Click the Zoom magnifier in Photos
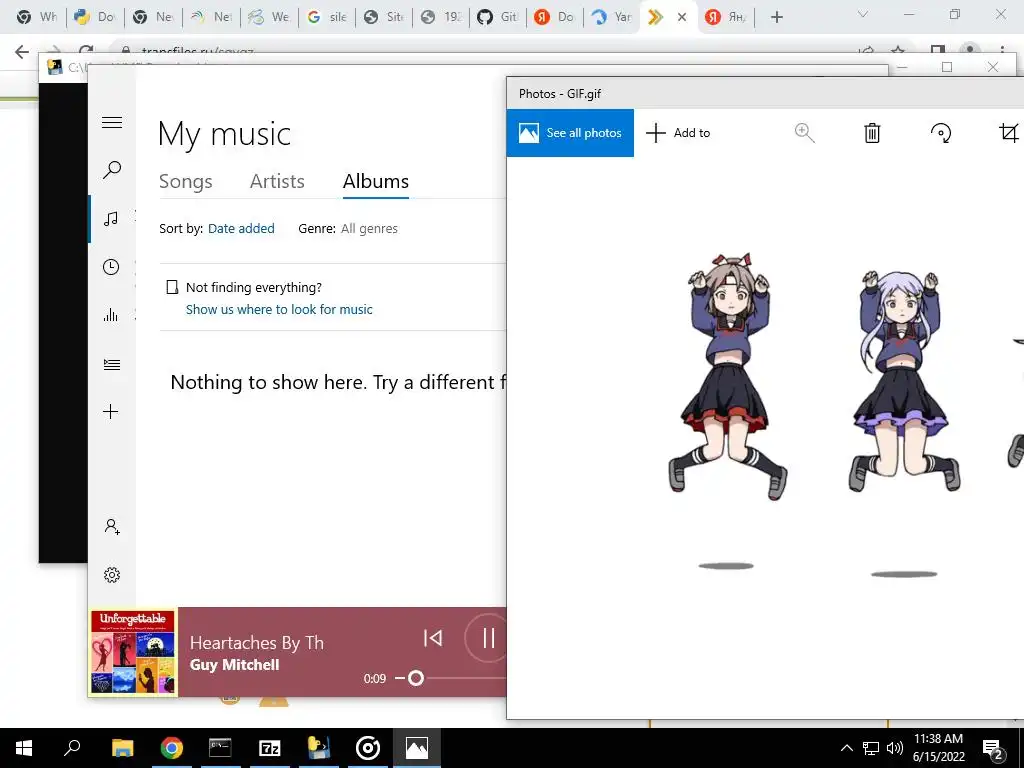Viewport: 1024px width, 768px height. (x=805, y=133)
